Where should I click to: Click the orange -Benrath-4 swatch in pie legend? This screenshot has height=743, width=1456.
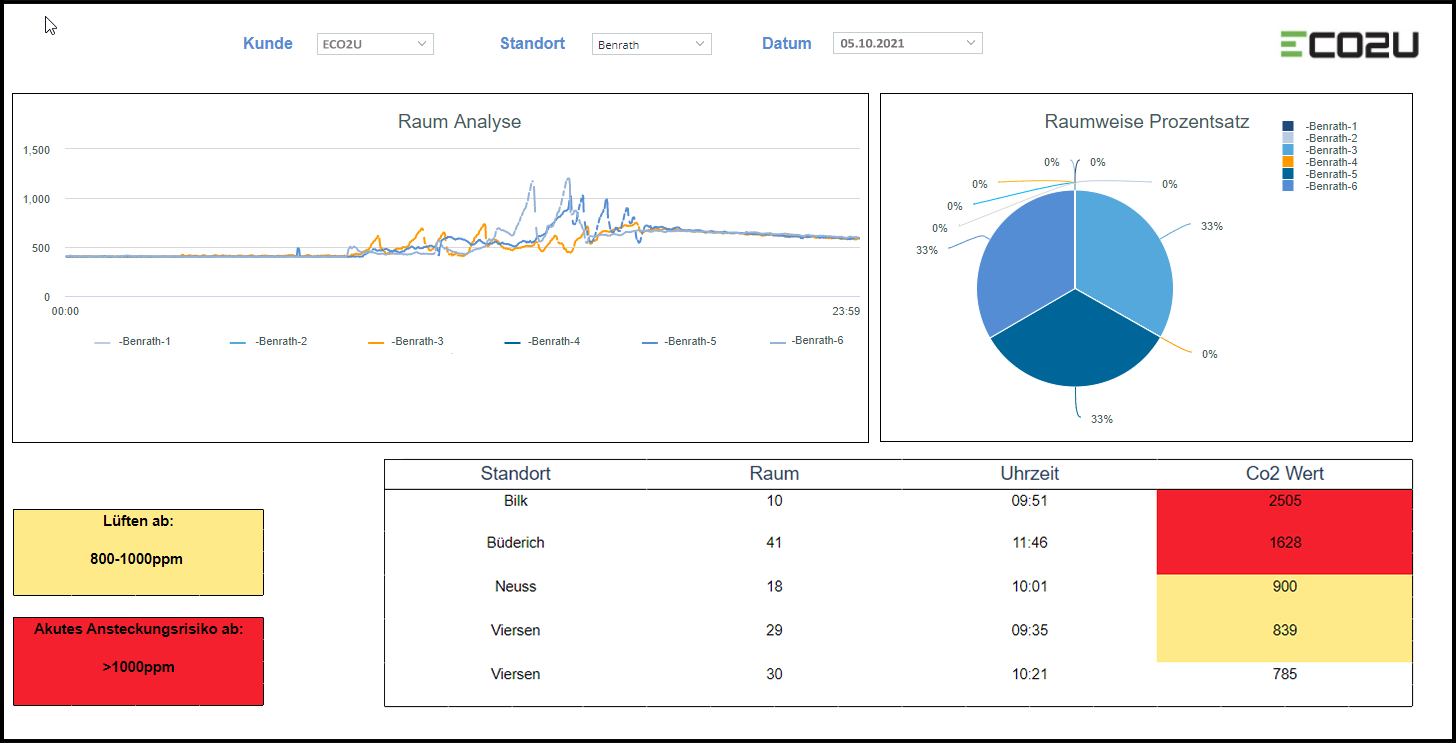[1289, 162]
